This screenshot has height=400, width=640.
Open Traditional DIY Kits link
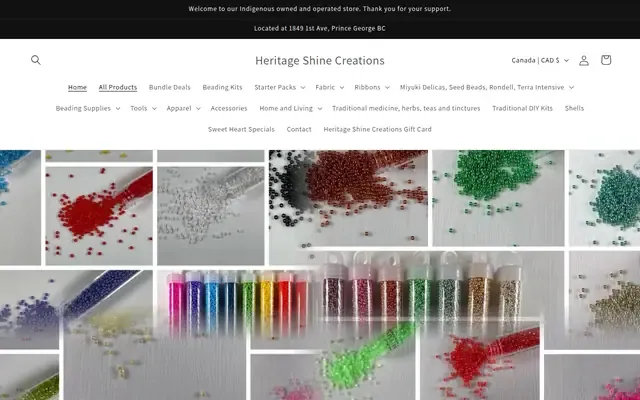pos(522,108)
